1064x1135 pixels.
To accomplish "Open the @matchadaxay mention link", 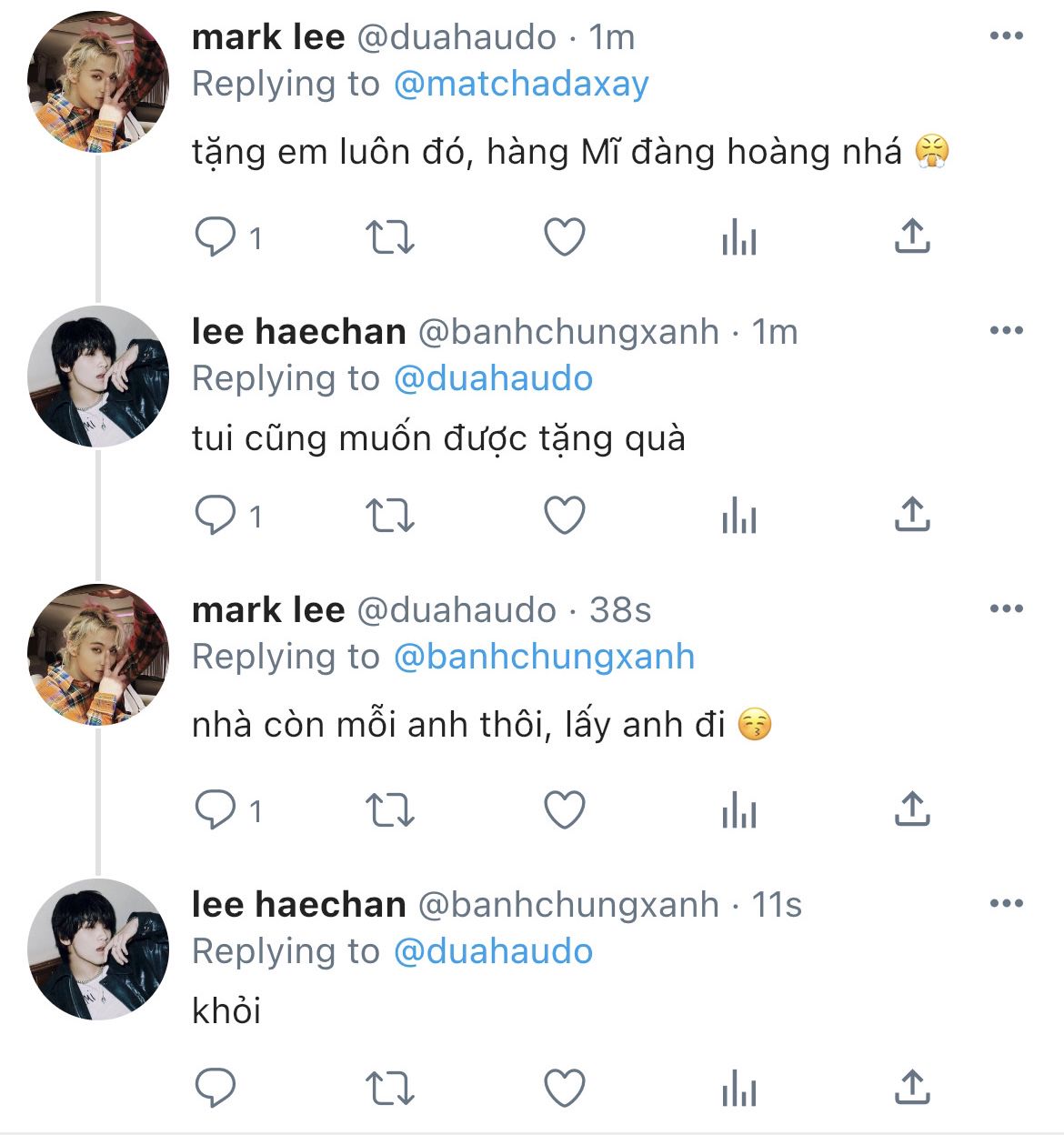I will (x=521, y=84).
